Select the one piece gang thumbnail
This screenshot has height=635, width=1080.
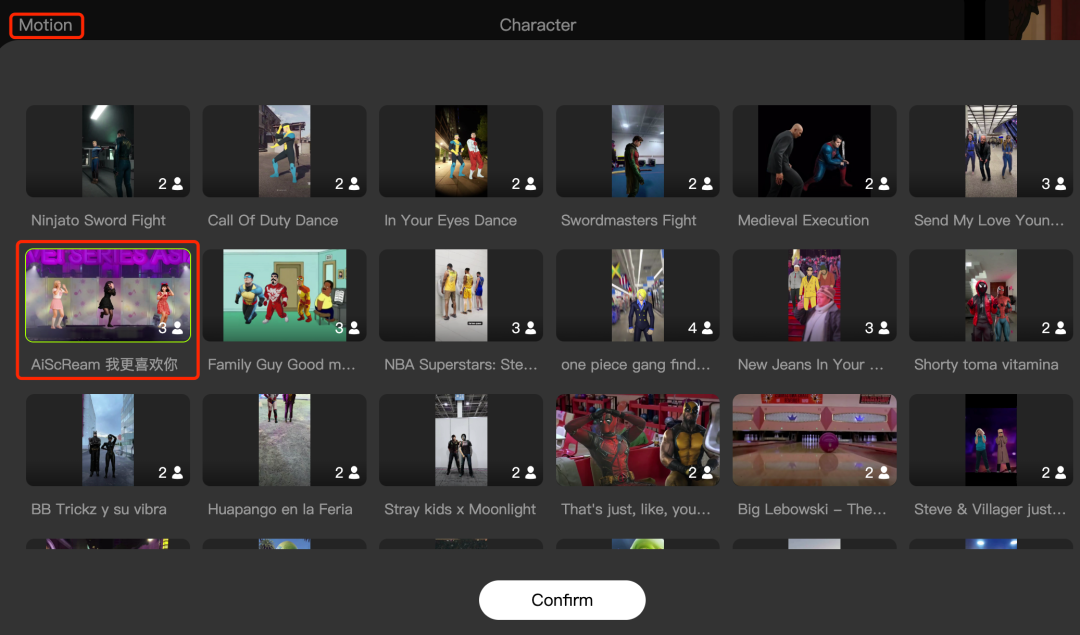(638, 295)
